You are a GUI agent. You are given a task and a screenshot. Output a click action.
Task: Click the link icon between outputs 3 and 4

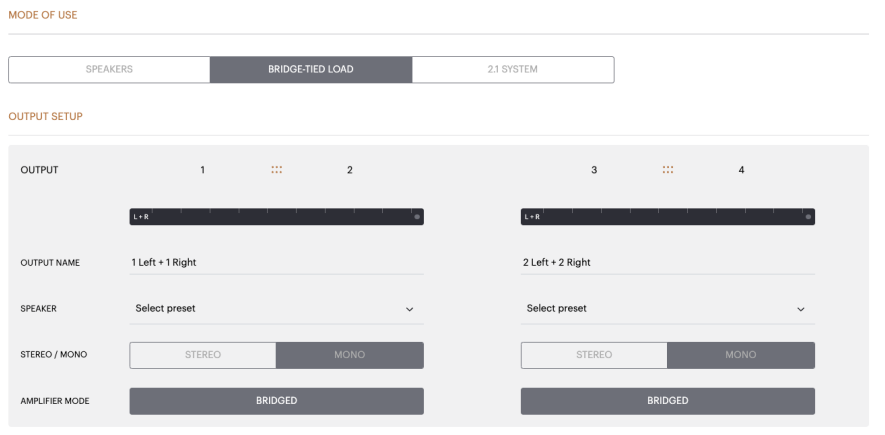pyautogui.click(x=668, y=170)
